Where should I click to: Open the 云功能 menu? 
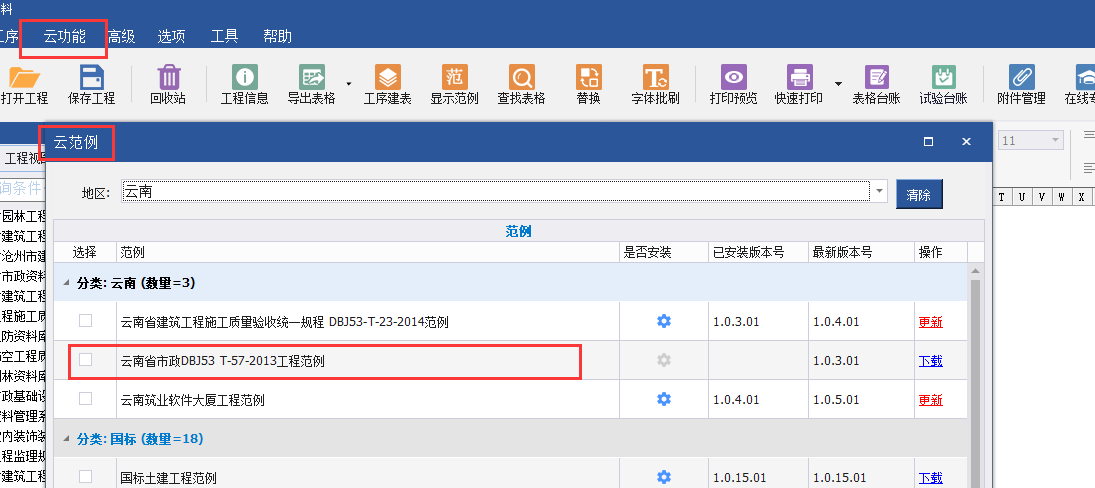[64, 37]
